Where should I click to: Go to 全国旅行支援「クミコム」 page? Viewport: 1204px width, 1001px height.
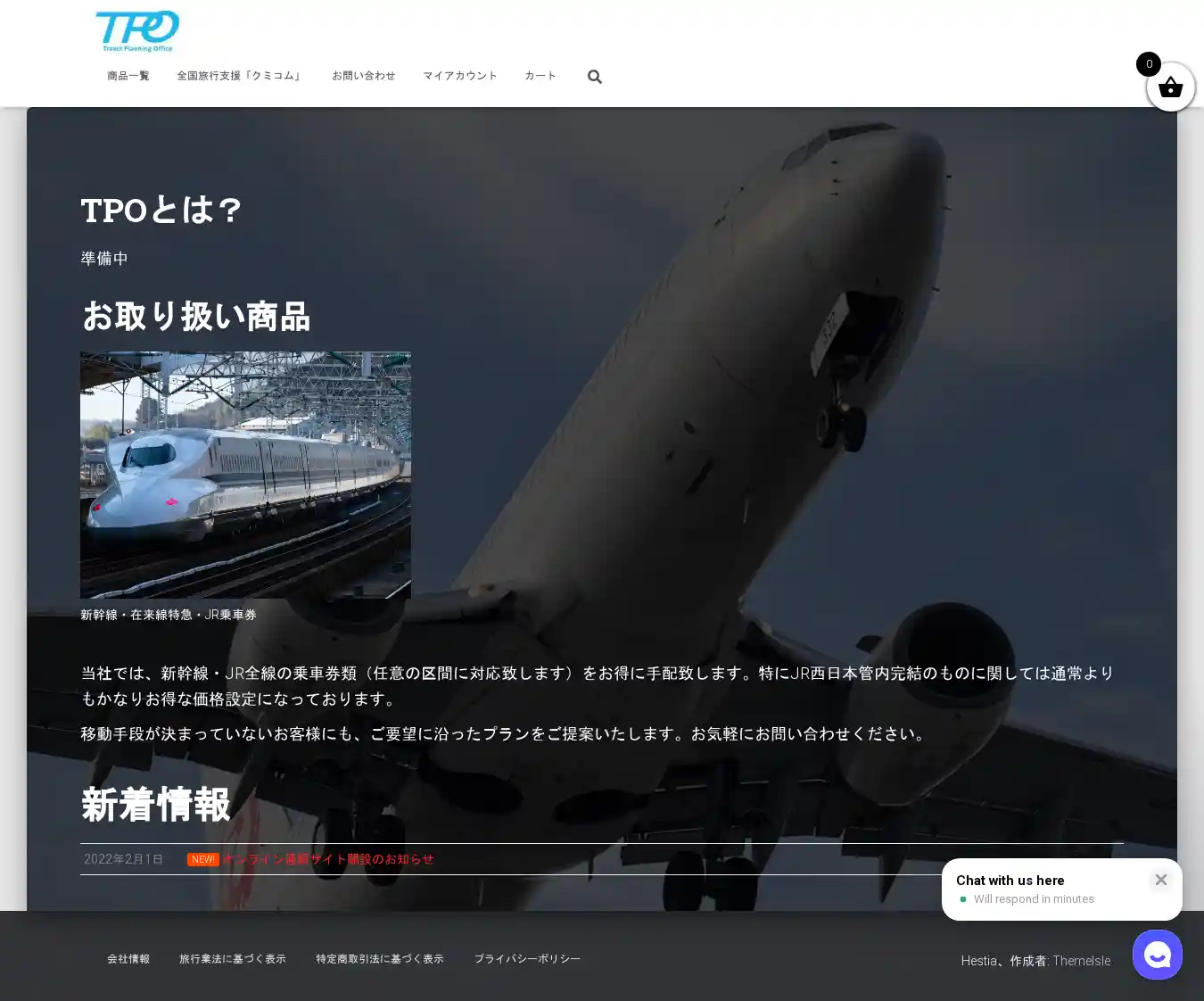pos(240,76)
